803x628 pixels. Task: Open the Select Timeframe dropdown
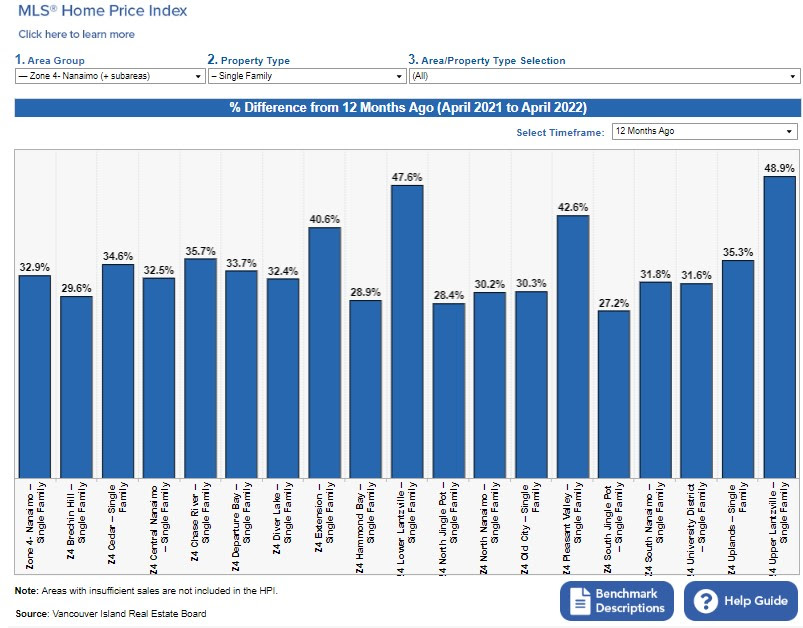click(703, 131)
